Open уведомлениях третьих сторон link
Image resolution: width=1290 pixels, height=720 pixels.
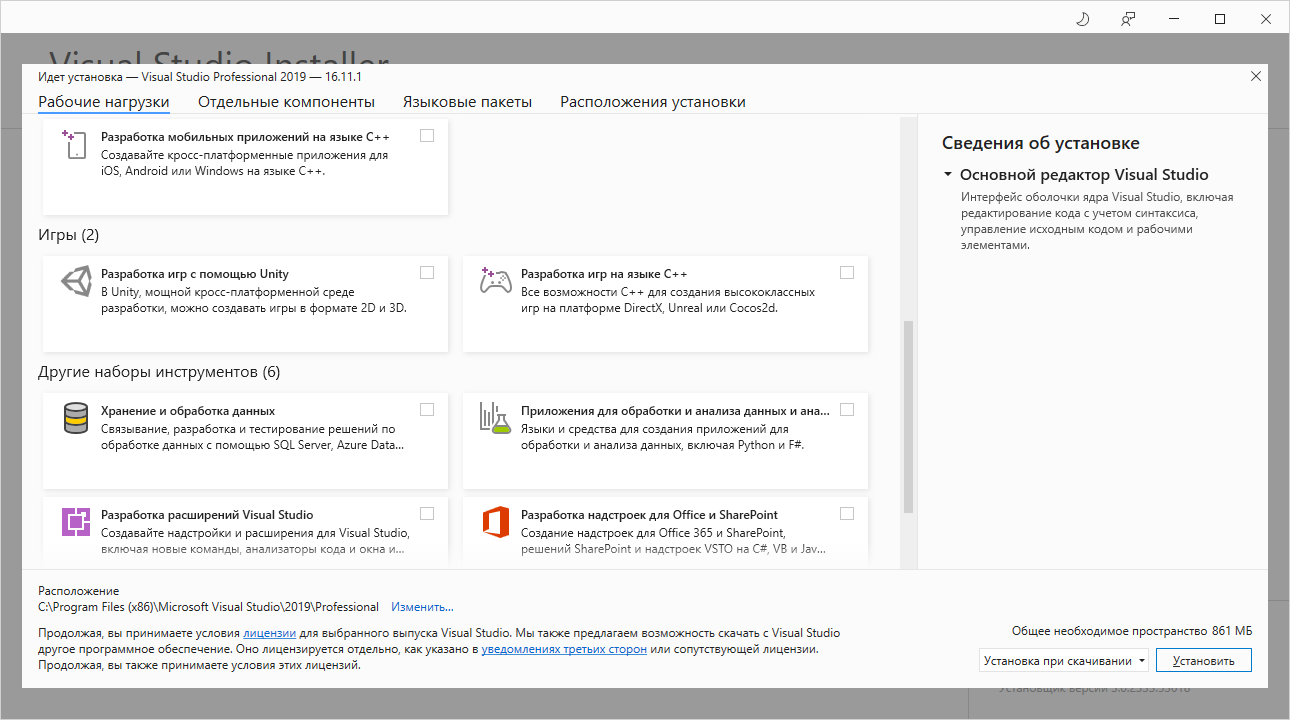tap(564, 649)
